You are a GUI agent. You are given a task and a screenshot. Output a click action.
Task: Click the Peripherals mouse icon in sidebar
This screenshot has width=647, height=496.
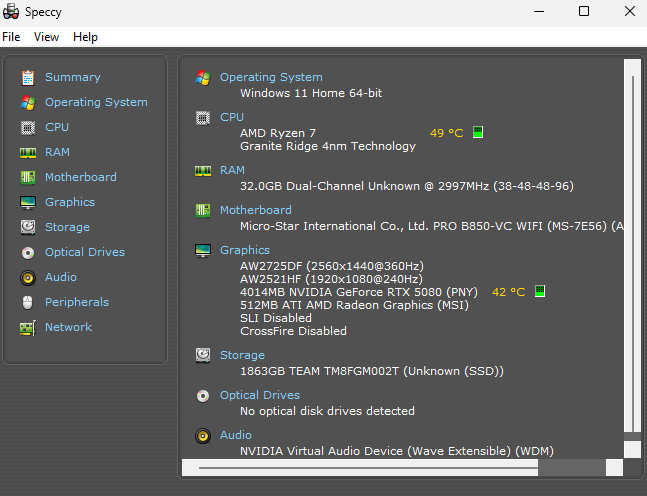coord(28,302)
